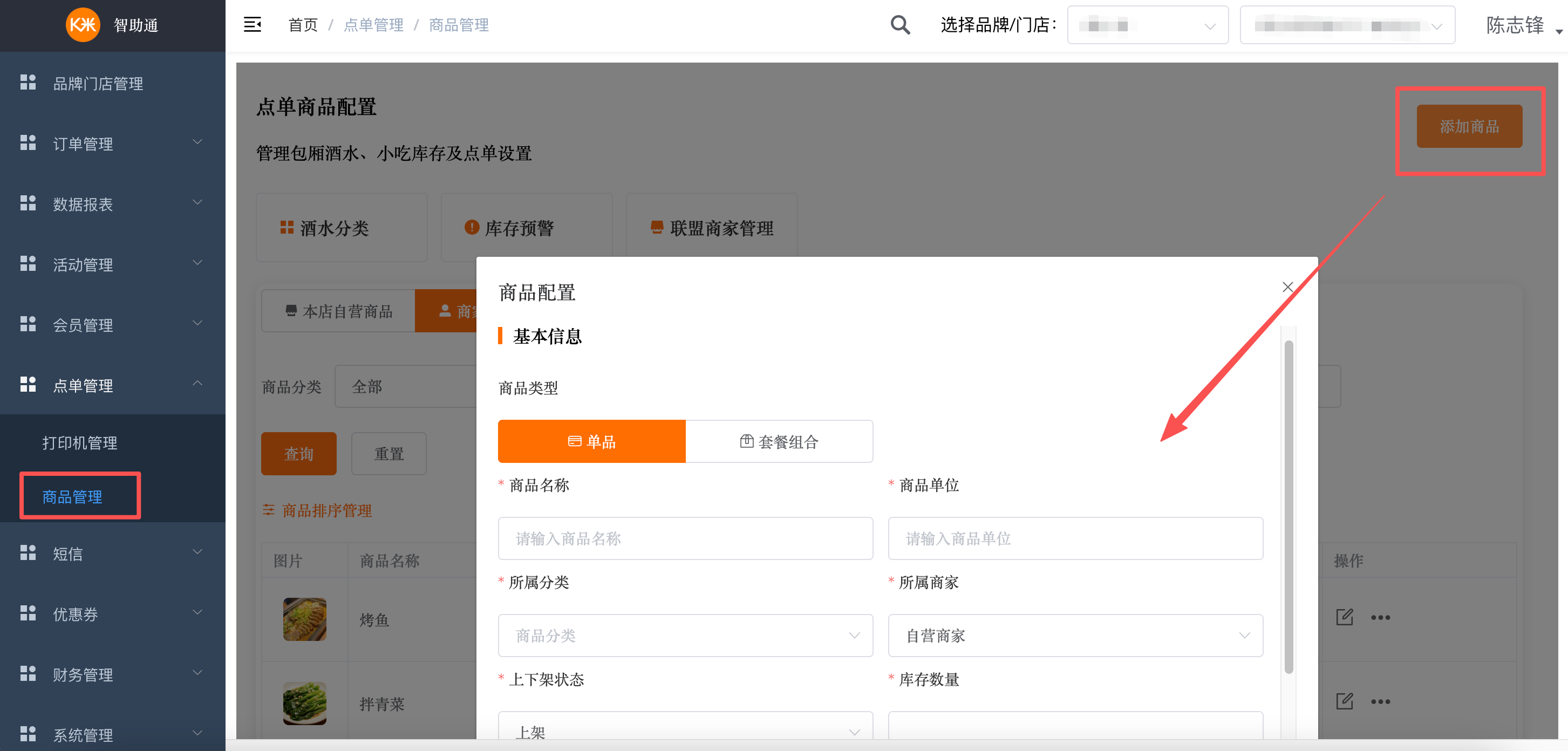The width and height of the screenshot is (1568, 751).
Task: Click the 商家 orange tab
Action: [x=446, y=311]
